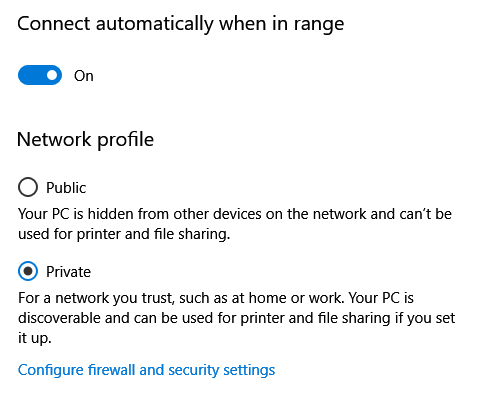This screenshot has height=399, width=483.
Task: Click the 'used for printer and file sharing.' line
Action: coord(124,234)
